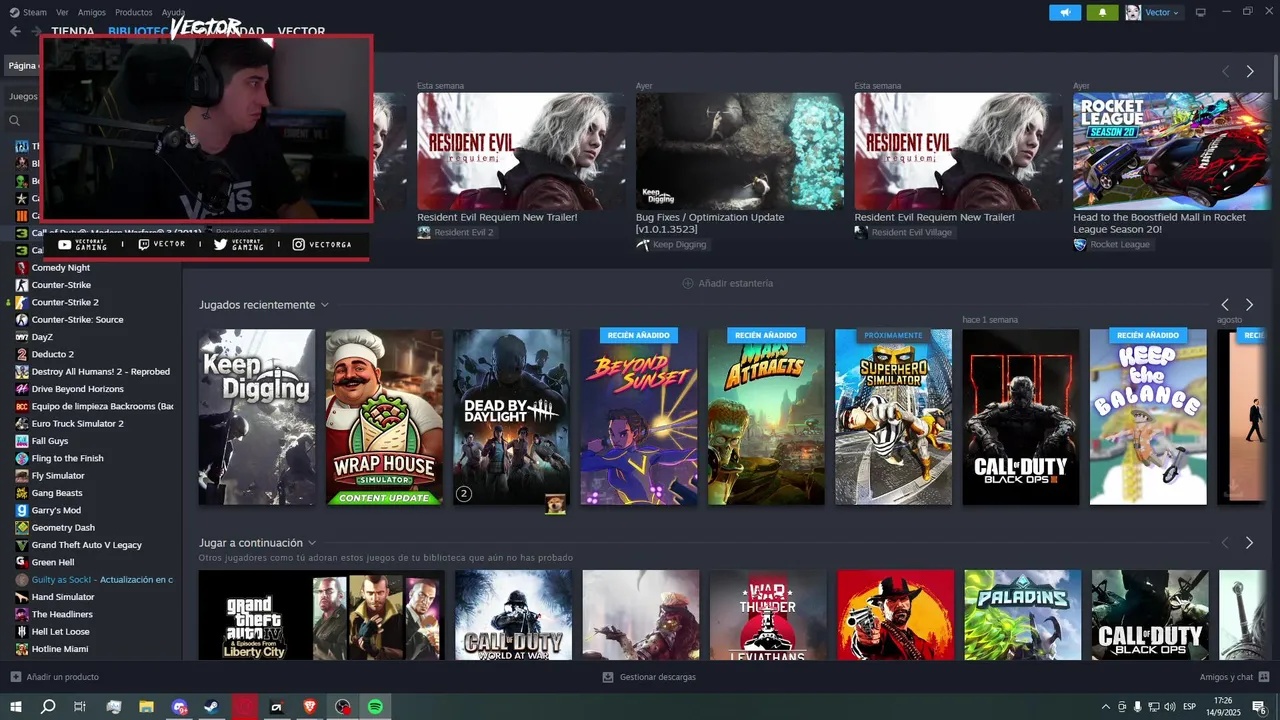Switch to Big Picture mode icon
This screenshot has height=720, width=1280.
click(1201, 12)
